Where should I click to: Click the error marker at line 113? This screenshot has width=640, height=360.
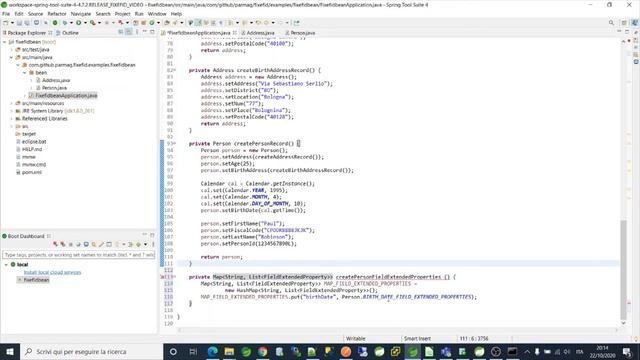pyautogui.click(x=162, y=277)
